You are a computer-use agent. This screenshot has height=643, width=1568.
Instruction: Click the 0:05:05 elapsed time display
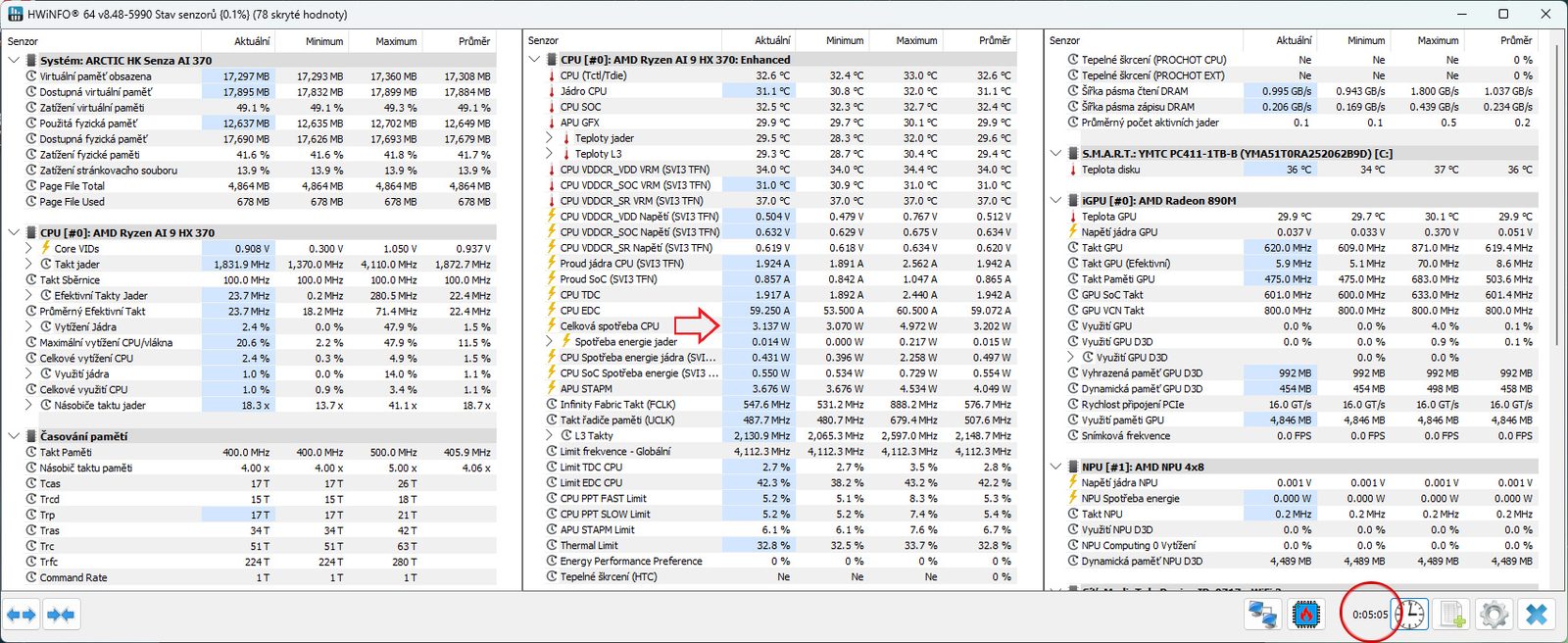[1370, 615]
